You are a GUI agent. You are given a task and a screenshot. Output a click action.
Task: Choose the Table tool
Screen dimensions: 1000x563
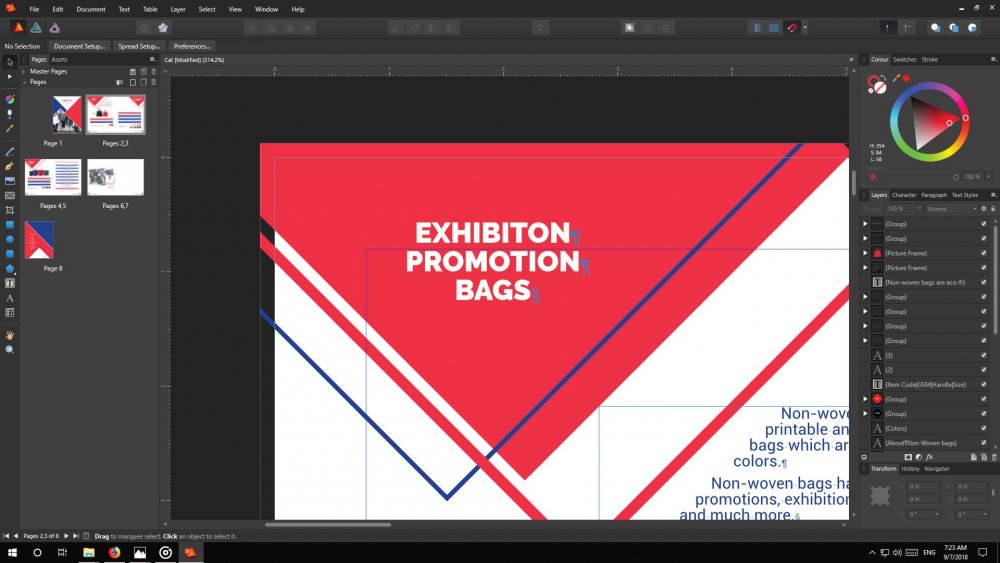point(10,313)
